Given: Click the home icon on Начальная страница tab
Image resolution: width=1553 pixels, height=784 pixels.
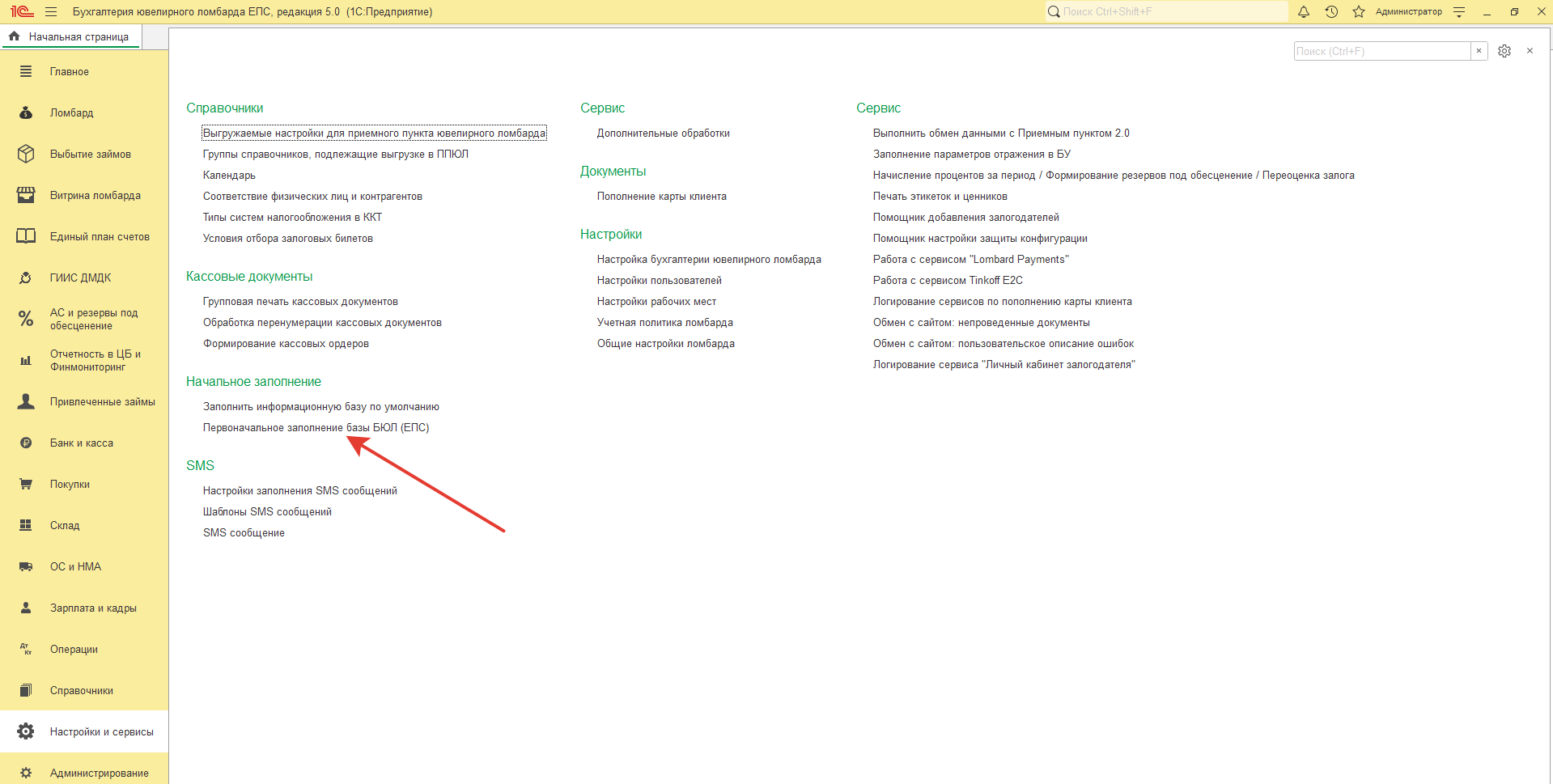Looking at the screenshot, I should [14, 36].
